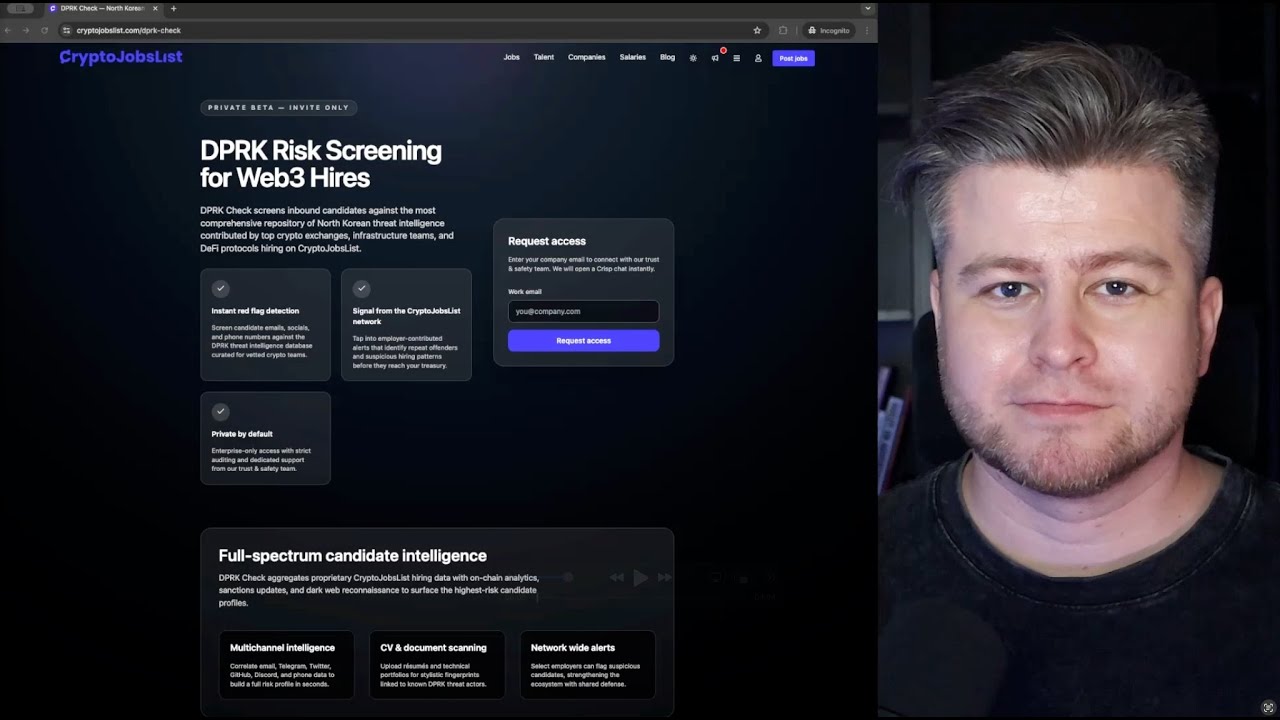
Task: Open the hamburger menu in site header
Action: (736, 58)
